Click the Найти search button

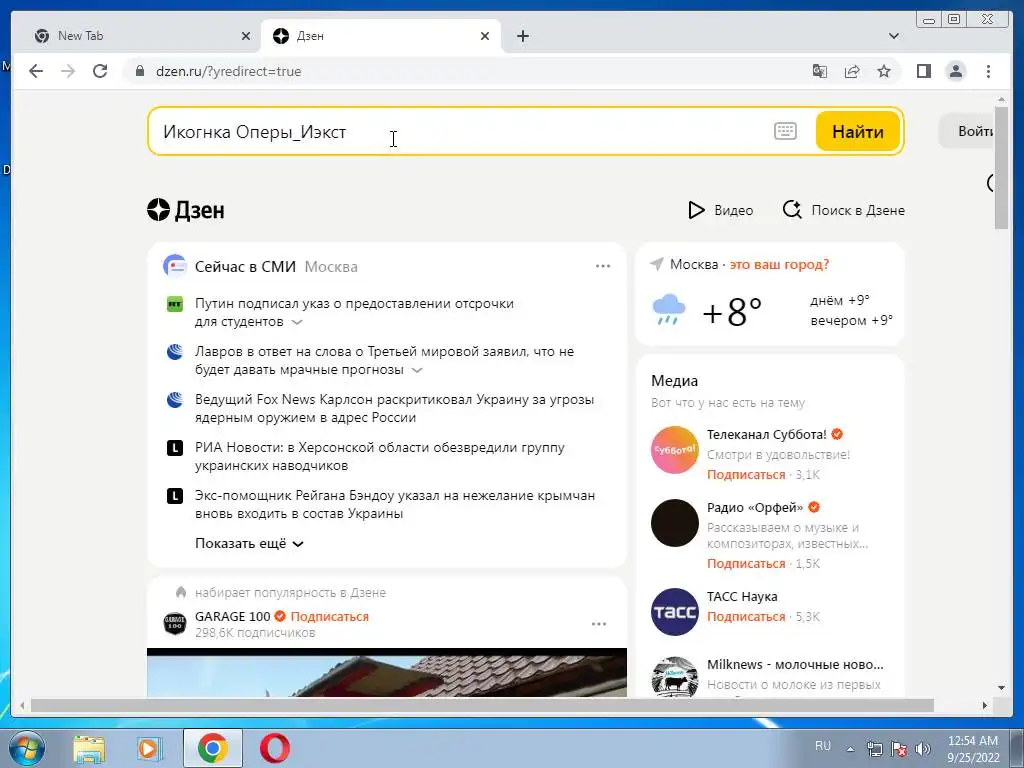[x=857, y=131]
